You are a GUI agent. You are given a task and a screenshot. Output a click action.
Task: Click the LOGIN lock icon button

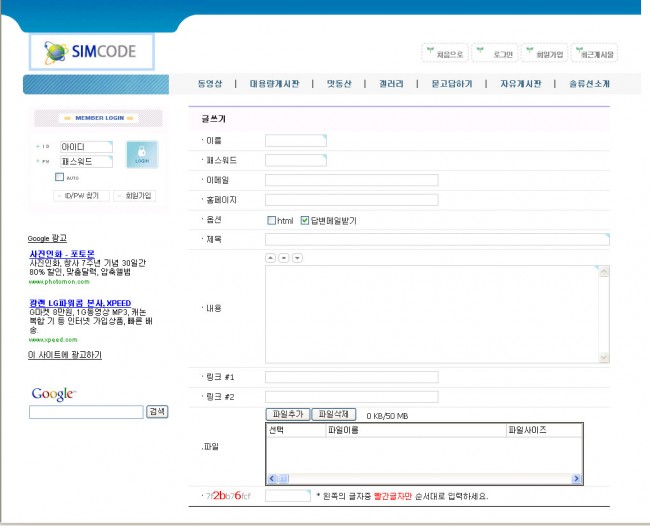[142, 154]
